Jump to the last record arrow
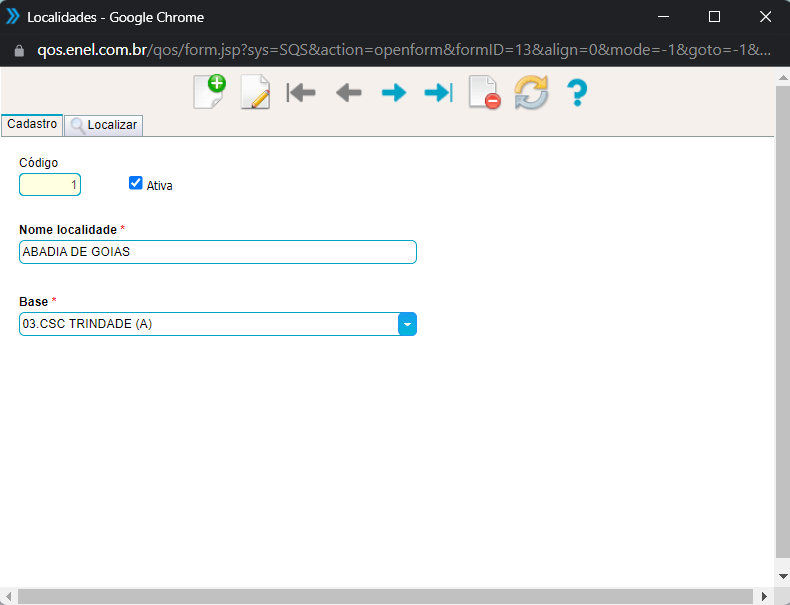The width and height of the screenshot is (790, 605). pyautogui.click(x=439, y=93)
